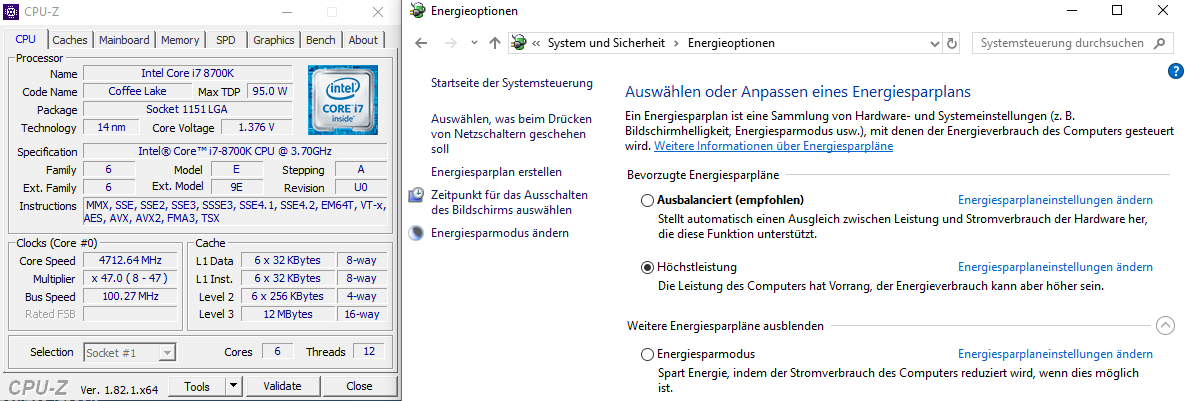Switch to the Caches tab
Image resolution: width=1185 pixels, height=401 pixels.
click(70, 40)
